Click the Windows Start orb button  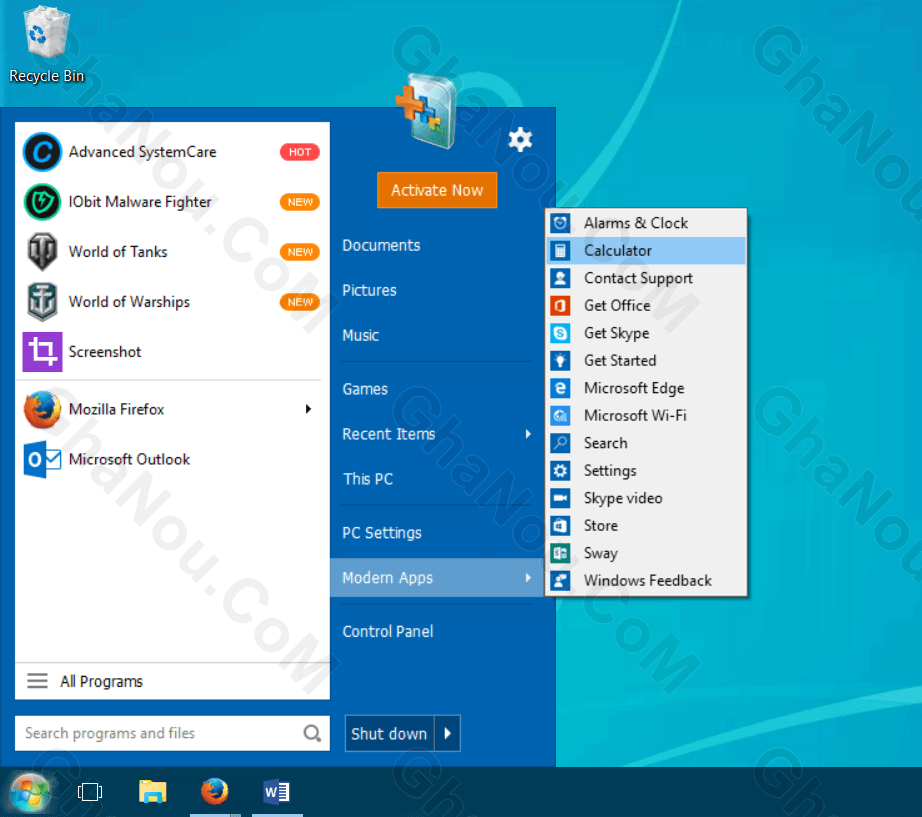(29, 792)
